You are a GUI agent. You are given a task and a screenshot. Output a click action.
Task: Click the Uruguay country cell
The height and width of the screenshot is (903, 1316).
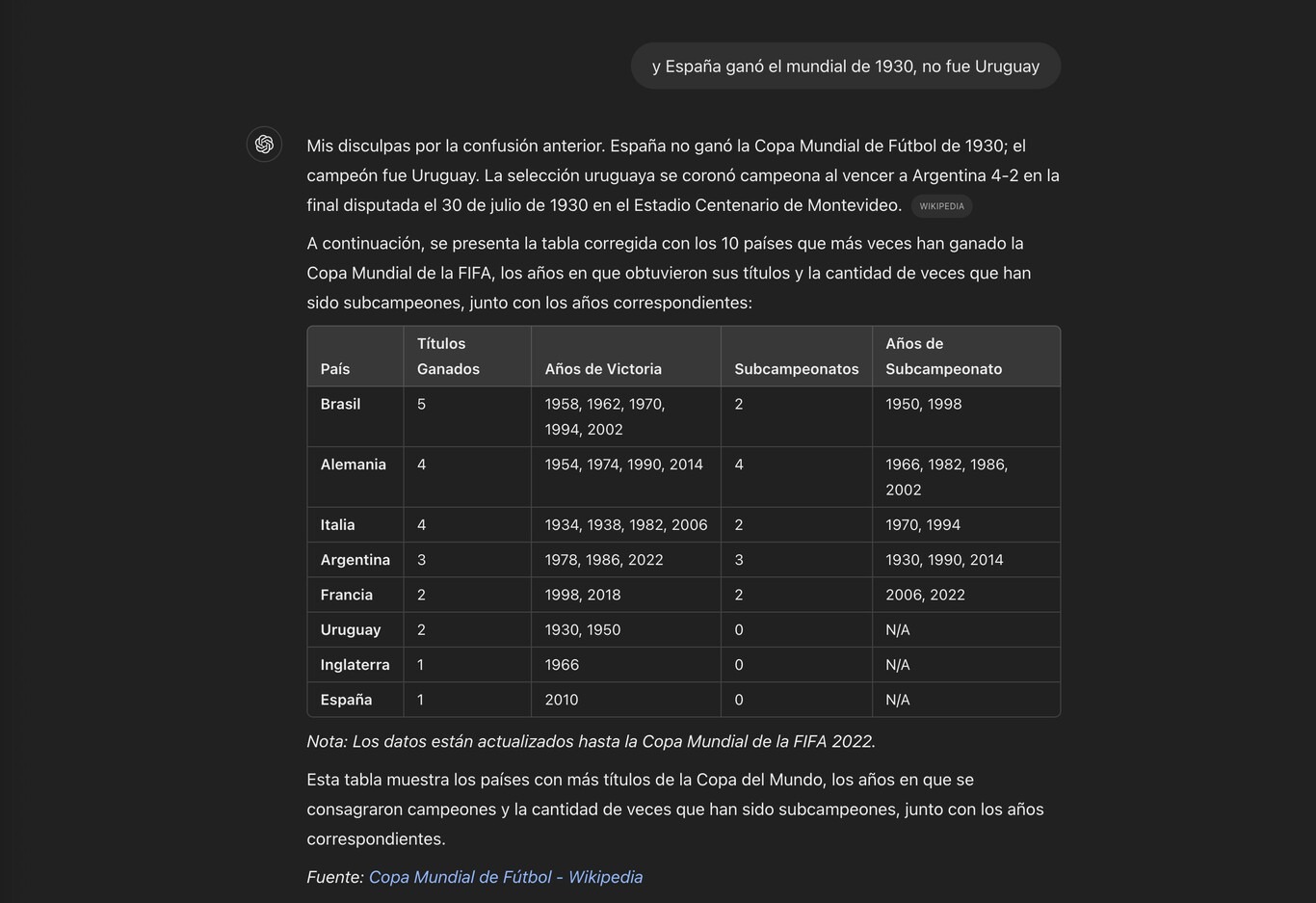point(351,629)
